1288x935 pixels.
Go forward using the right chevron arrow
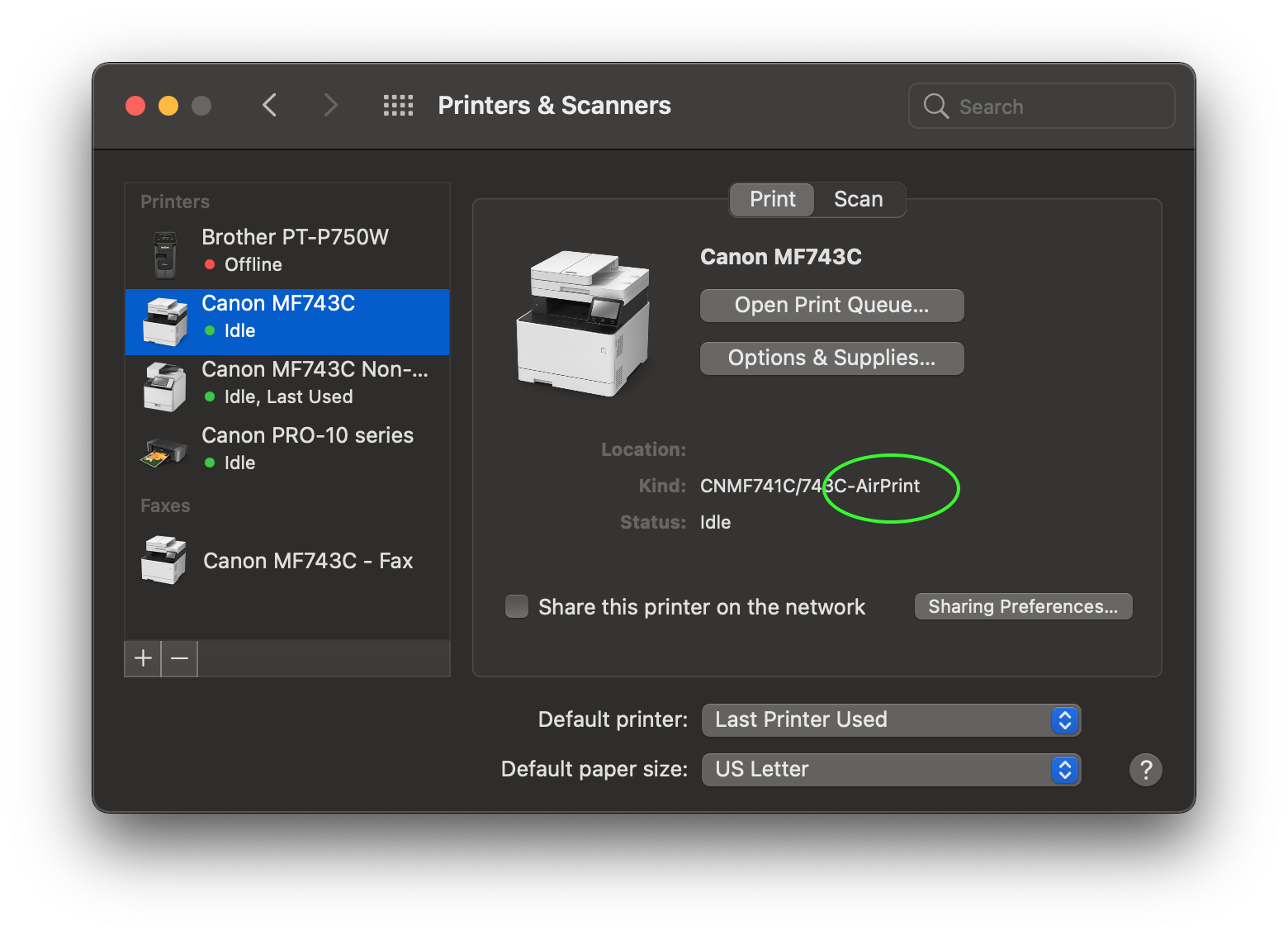(x=330, y=105)
